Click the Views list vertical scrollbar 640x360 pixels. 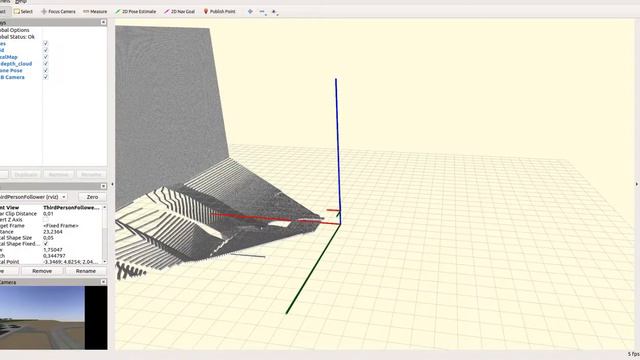coord(105,234)
